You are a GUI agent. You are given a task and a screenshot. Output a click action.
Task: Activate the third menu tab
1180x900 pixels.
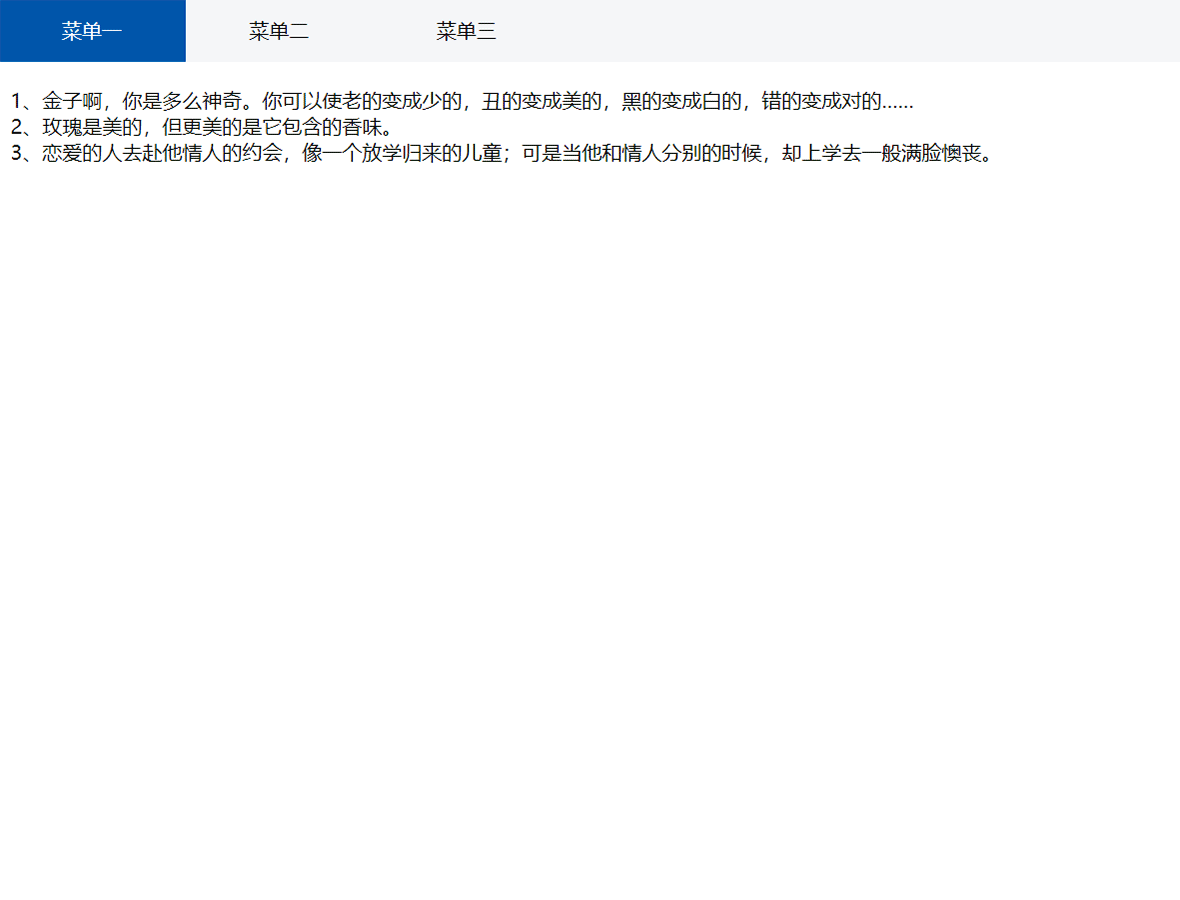466,31
